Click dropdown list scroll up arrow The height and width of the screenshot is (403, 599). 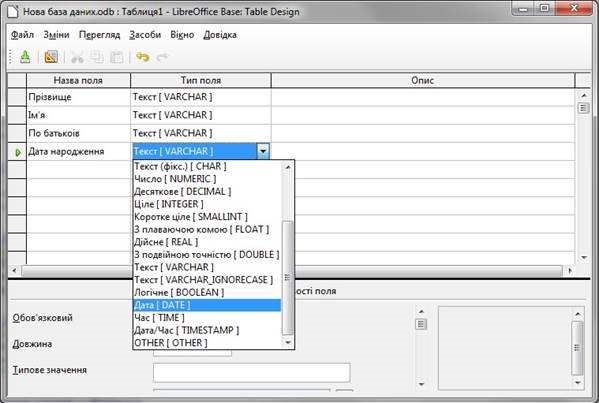click(x=288, y=167)
